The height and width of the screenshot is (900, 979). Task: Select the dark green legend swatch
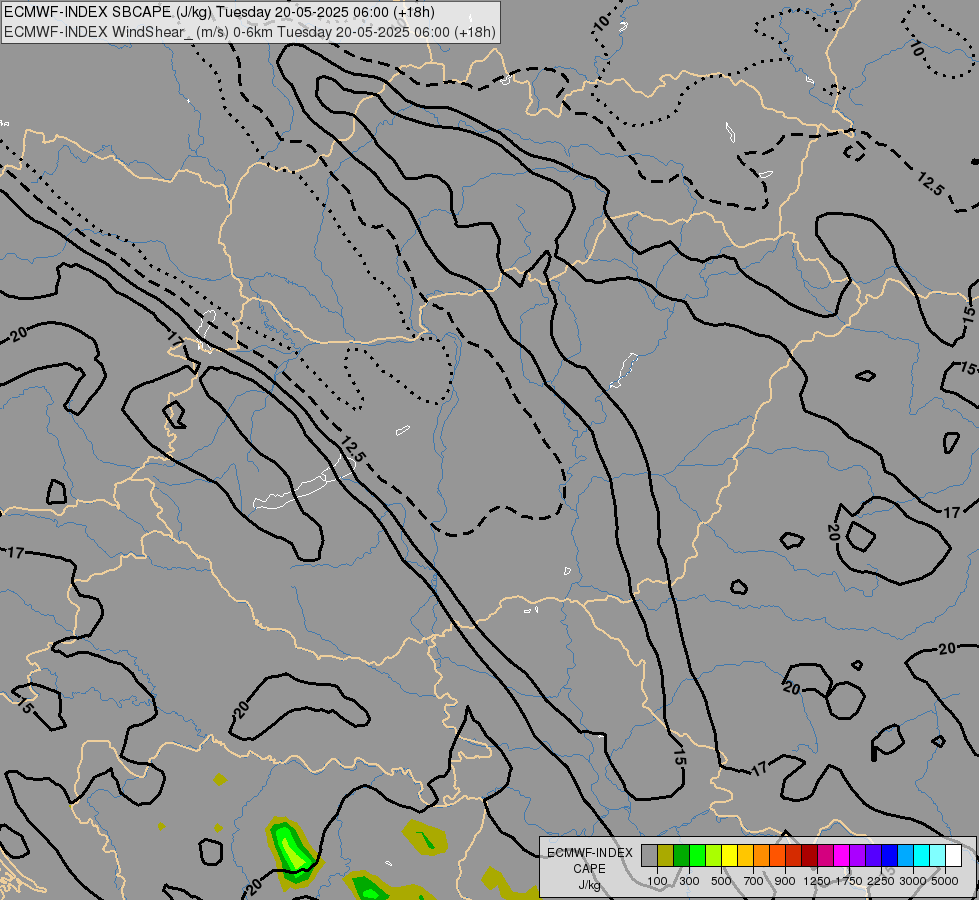tap(682, 856)
